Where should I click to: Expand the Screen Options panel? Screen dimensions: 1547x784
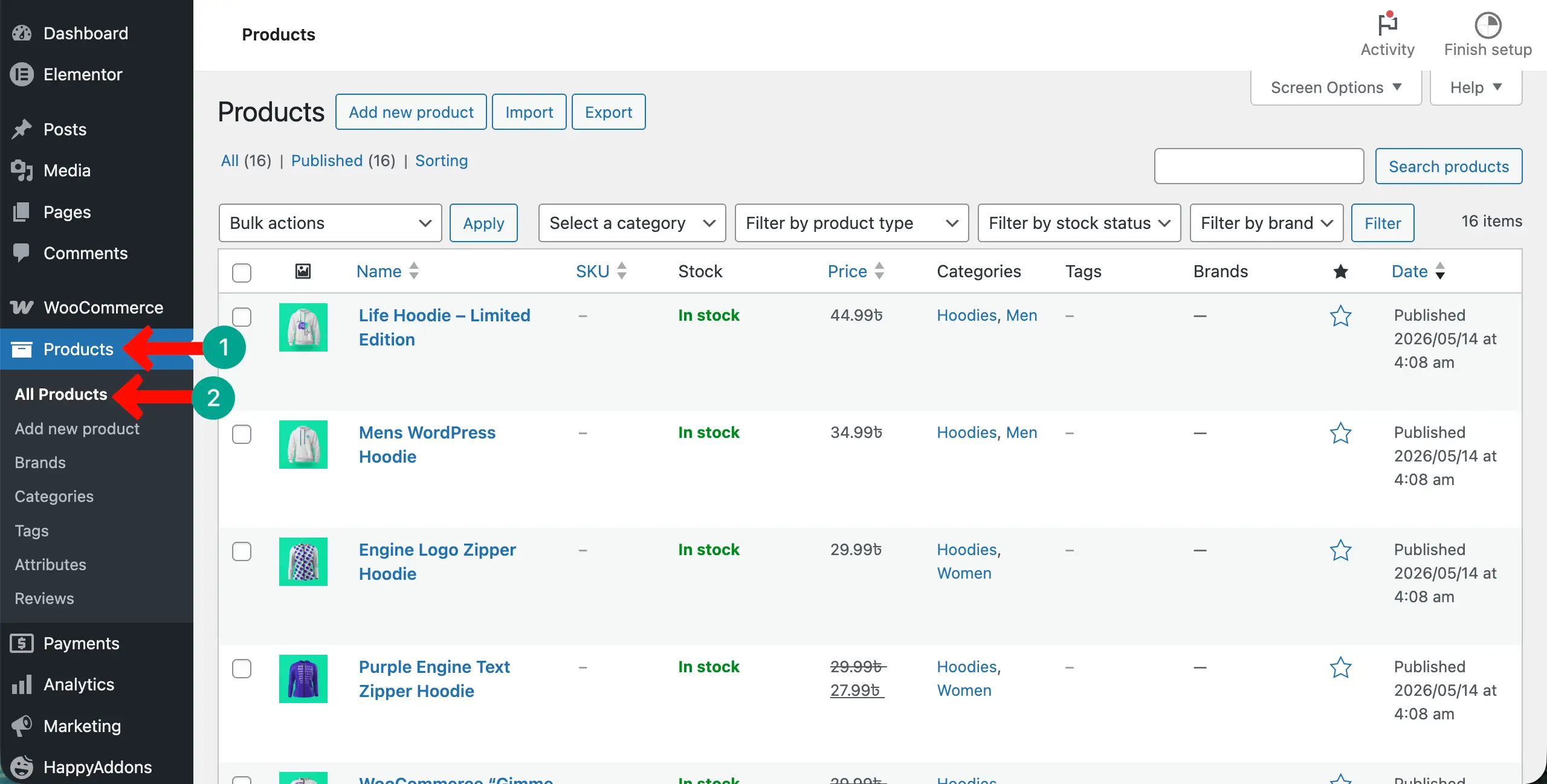[1336, 88]
